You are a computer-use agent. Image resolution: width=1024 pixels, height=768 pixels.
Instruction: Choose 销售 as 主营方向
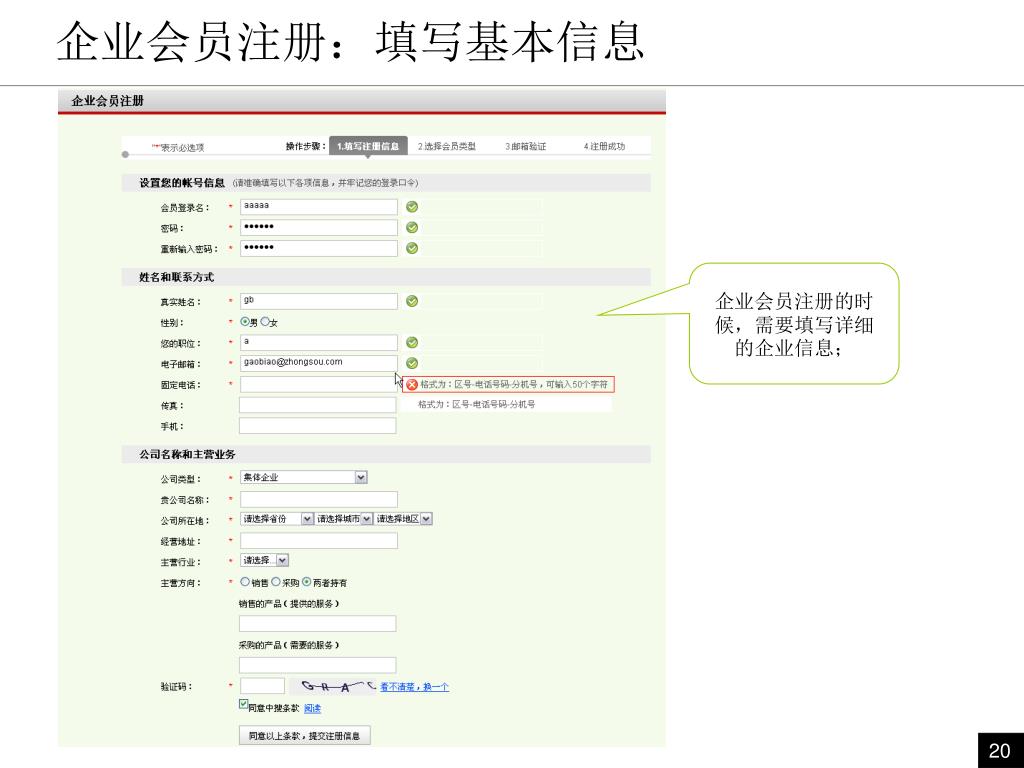pos(245,581)
